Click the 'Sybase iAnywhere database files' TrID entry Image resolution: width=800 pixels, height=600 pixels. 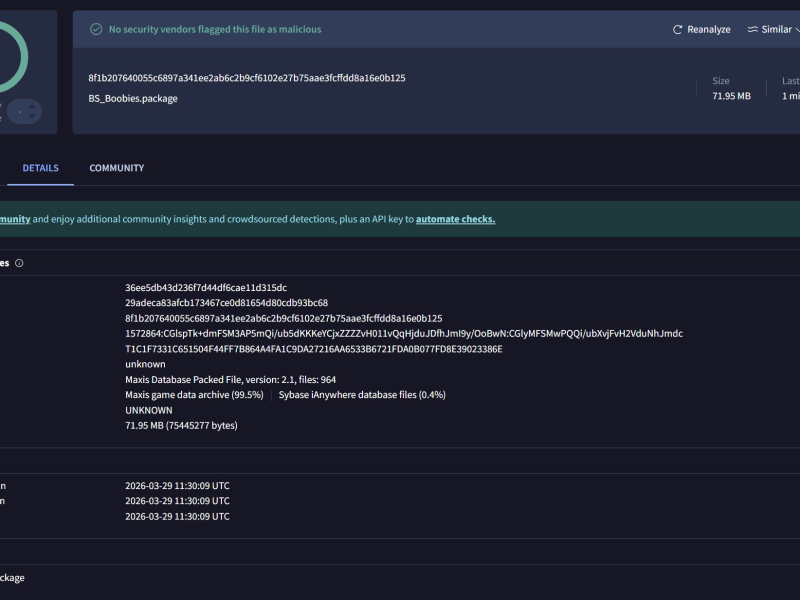(362, 395)
